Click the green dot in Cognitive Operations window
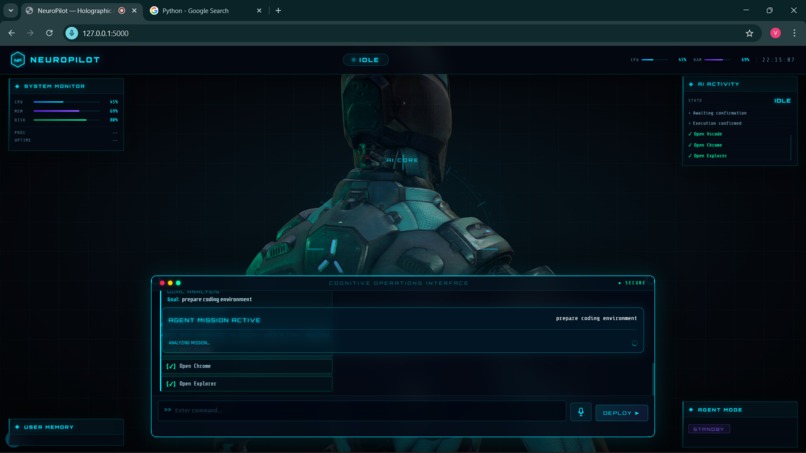 click(x=178, y=283)
